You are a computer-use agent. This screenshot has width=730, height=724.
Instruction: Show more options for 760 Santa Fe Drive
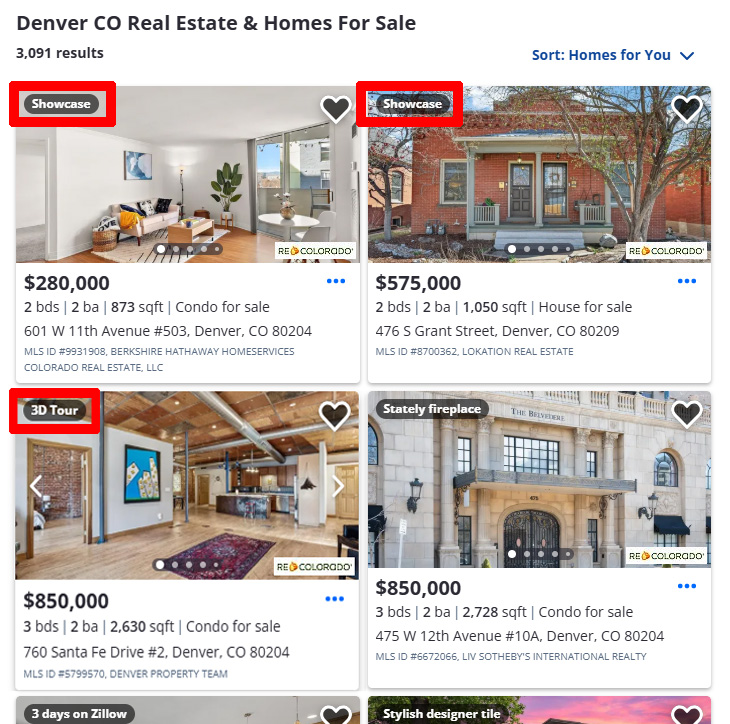point(334,599)
